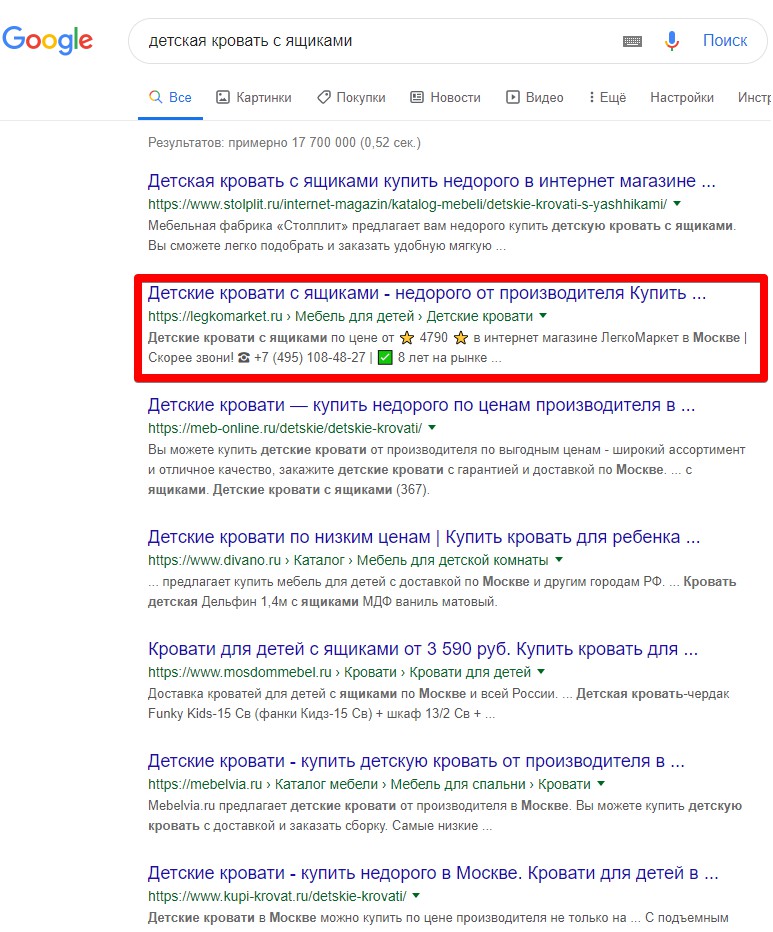Expand dropdown arrow next to mosdommebel.ru breadcrumb
Image resolution: width=773 pixels, height=932 pixels.
coord(541,672)
